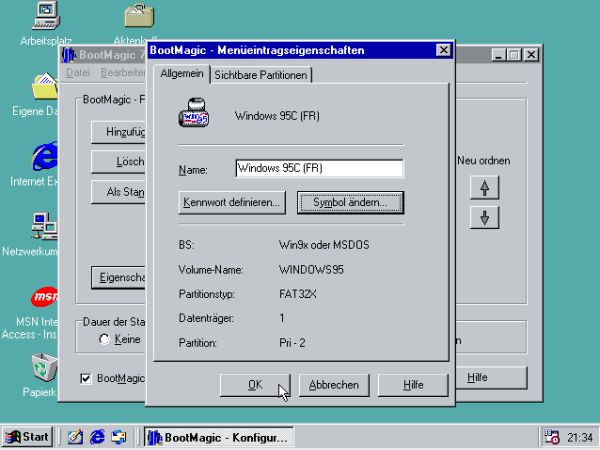This screenshot has width=600, height=450.
Task: Click the Name input field
Action: pos(320,168)
